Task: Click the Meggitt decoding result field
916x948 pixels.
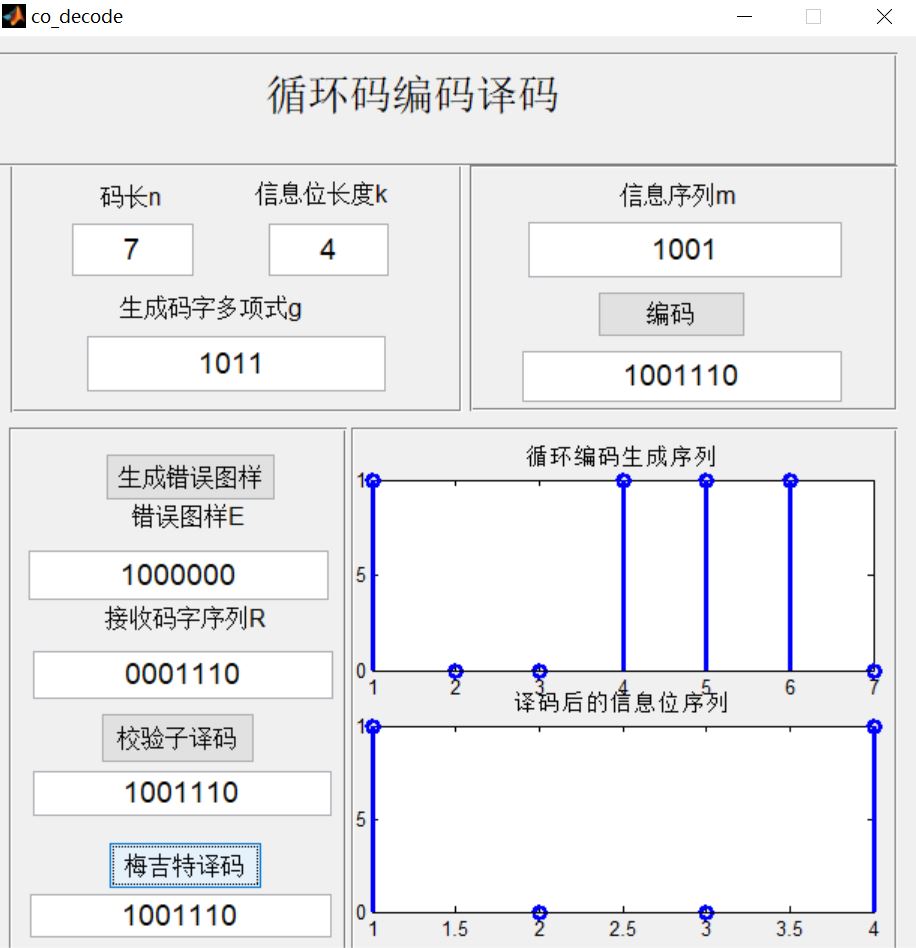Action: [181, 915]
